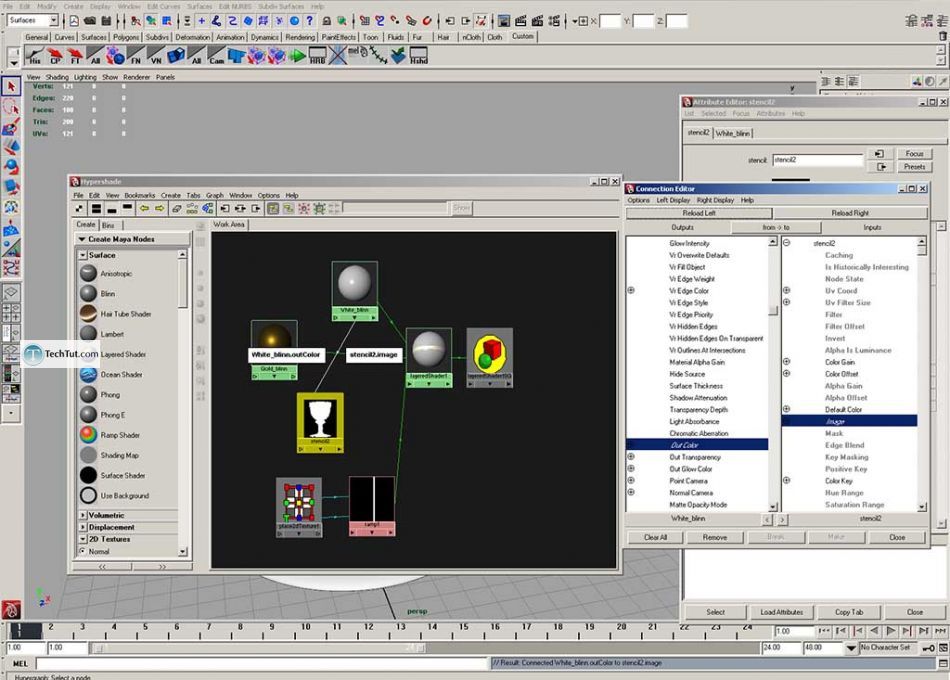Click the Ocean Shader icon
The width and height of the screenshot is (950, 680).
(88, 375)
